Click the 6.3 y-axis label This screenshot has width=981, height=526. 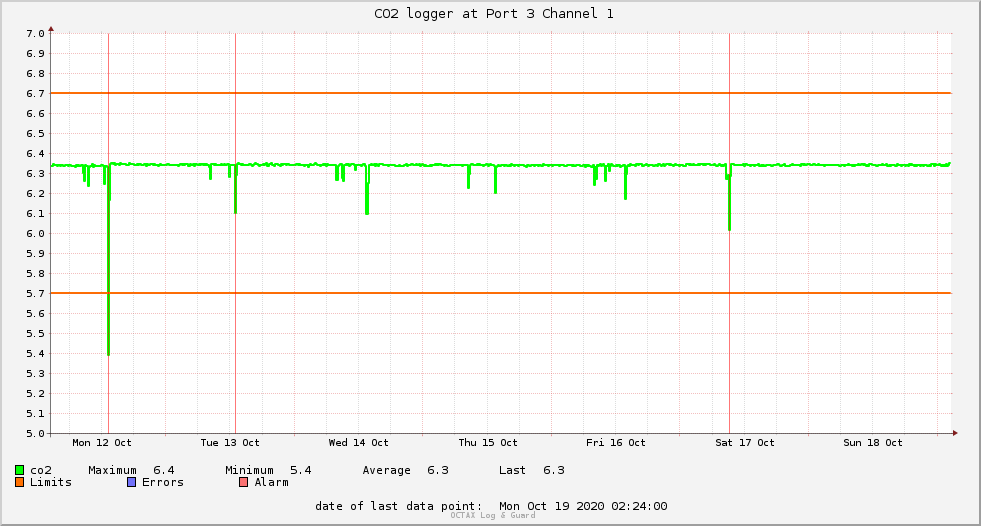36,173
